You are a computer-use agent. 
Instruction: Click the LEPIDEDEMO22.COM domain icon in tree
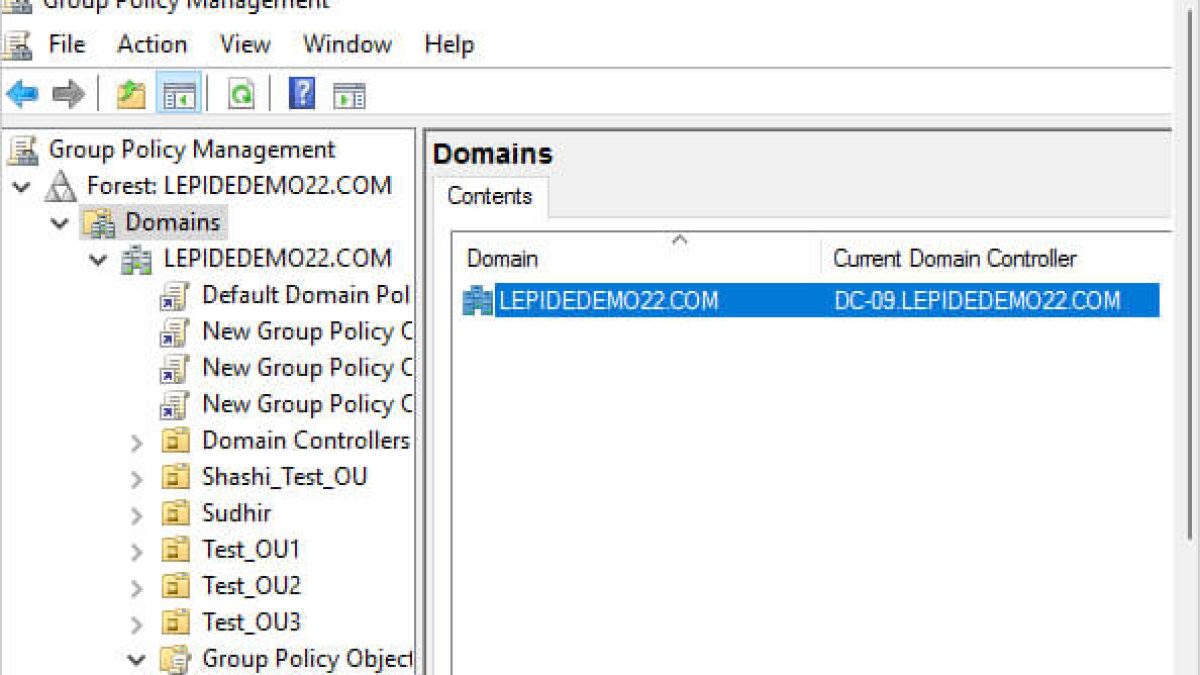(137, 259)
